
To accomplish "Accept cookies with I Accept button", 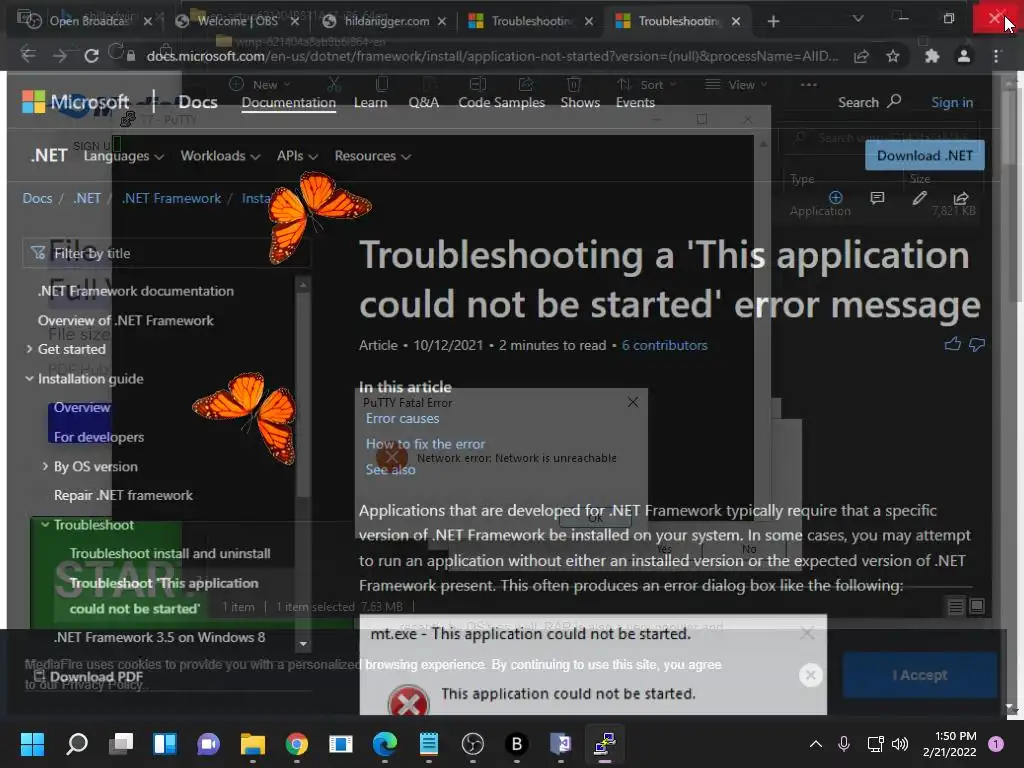I will 919,675.
